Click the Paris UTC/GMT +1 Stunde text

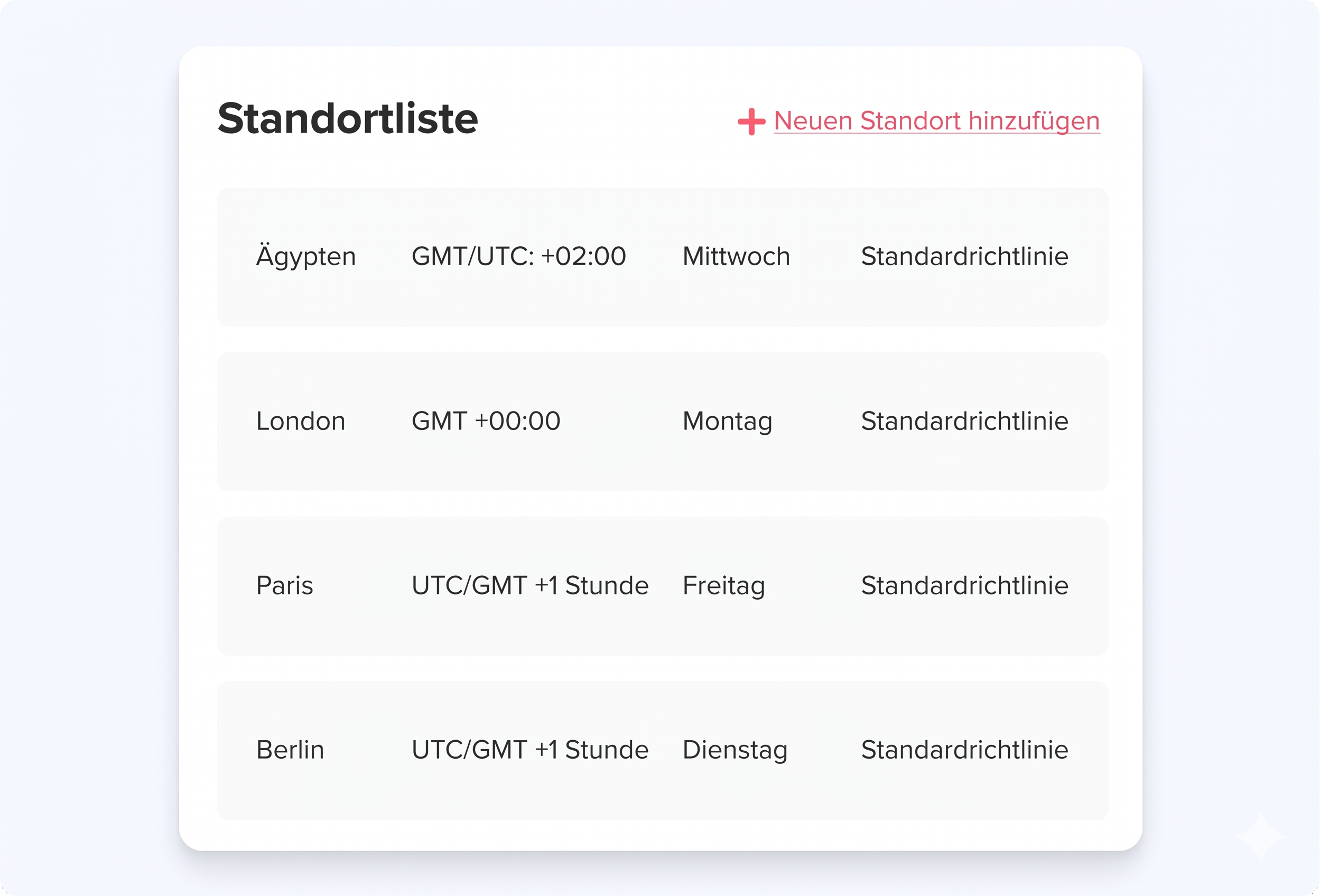click(x=530, y=585)
